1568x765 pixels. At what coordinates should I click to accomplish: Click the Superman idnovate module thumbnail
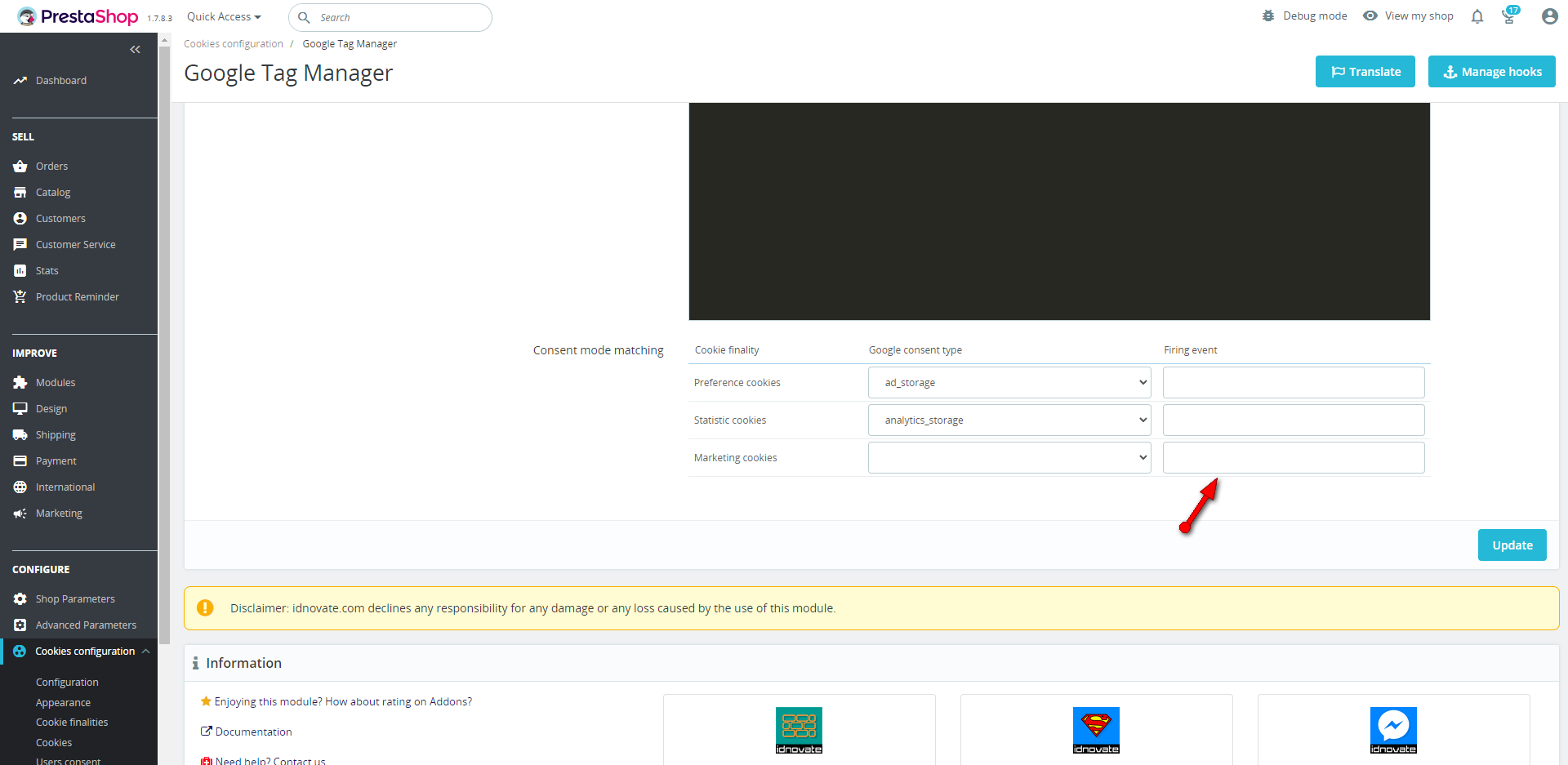point(1096,731)
